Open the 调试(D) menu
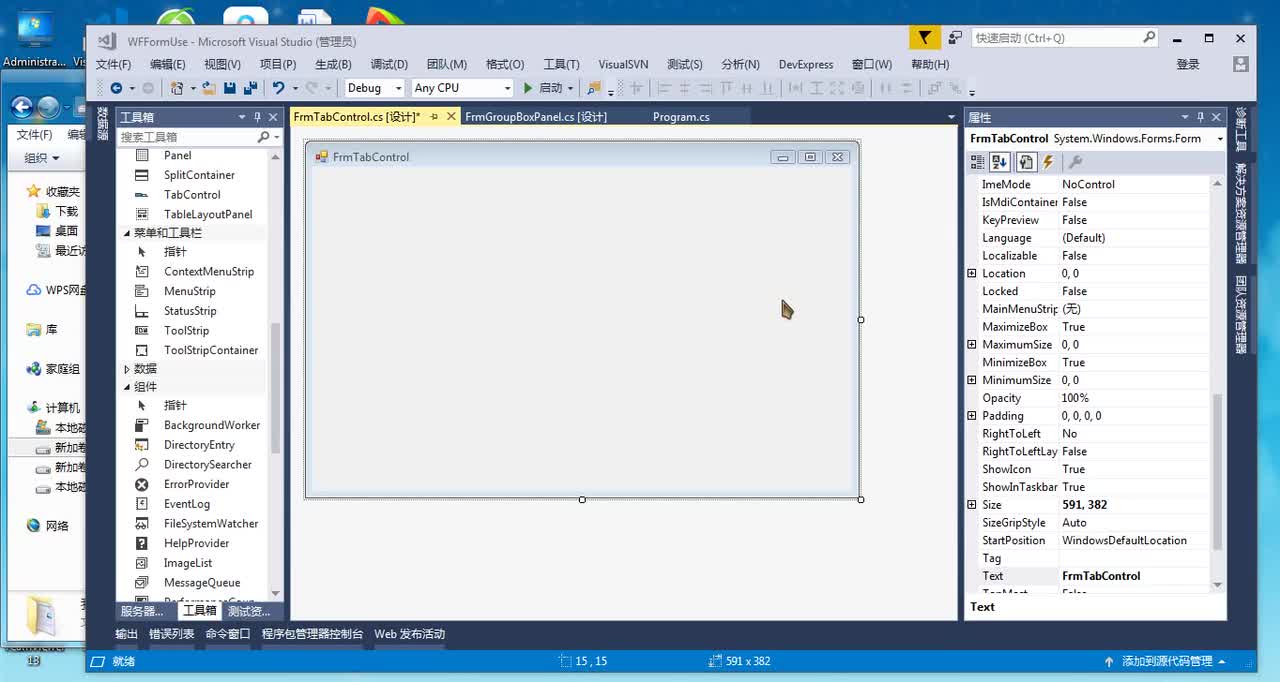This screenshot has width=1280, height=682. [389, 64]
